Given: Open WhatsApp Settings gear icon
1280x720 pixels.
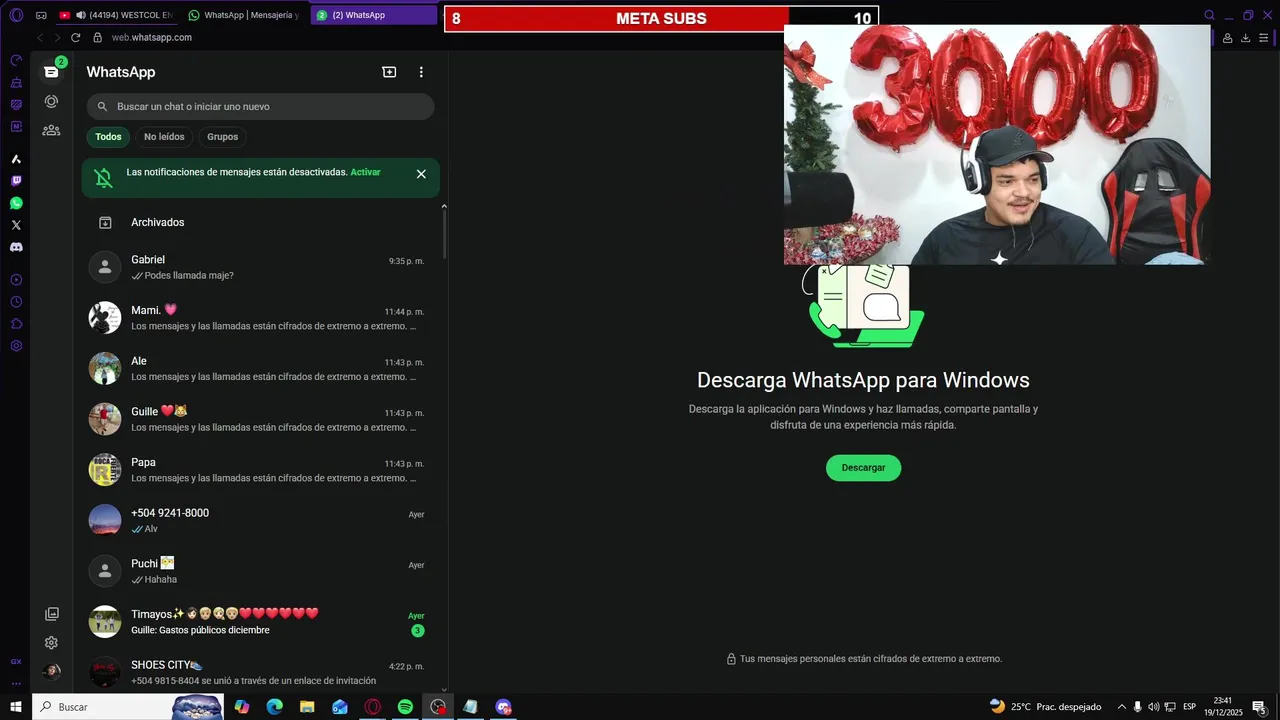Looking at the screenshot, I should [51, 643].
